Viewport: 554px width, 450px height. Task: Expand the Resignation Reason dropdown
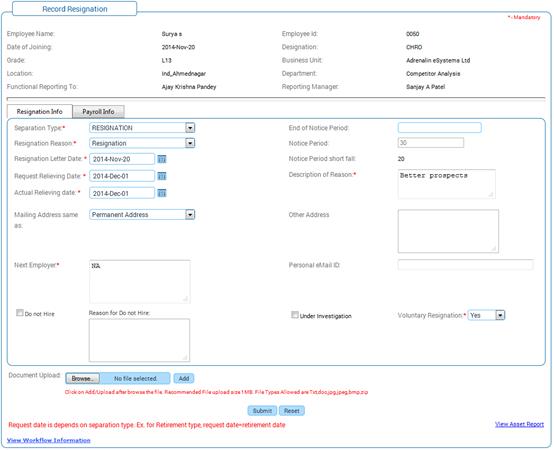point(190,143)
